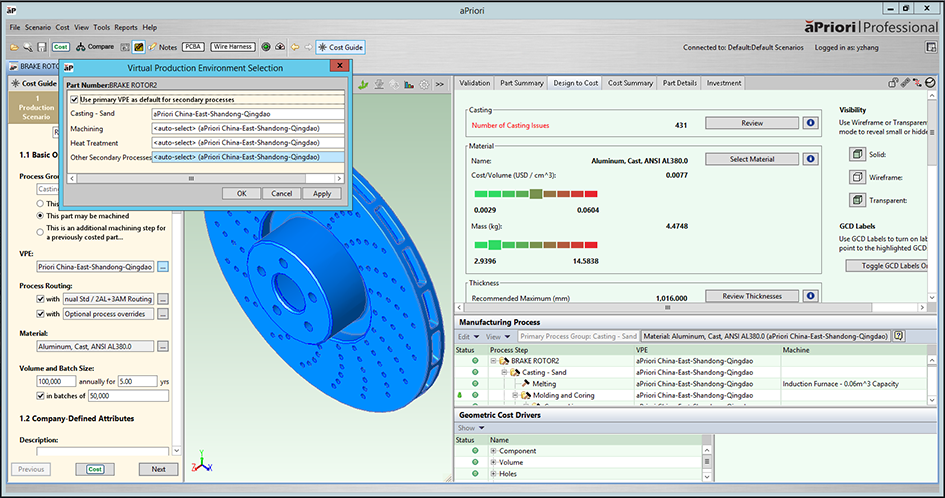The height and width of the screenshot is (498, 945).
Task: Go back with the yellow left arrow
Action: (295, 47)
